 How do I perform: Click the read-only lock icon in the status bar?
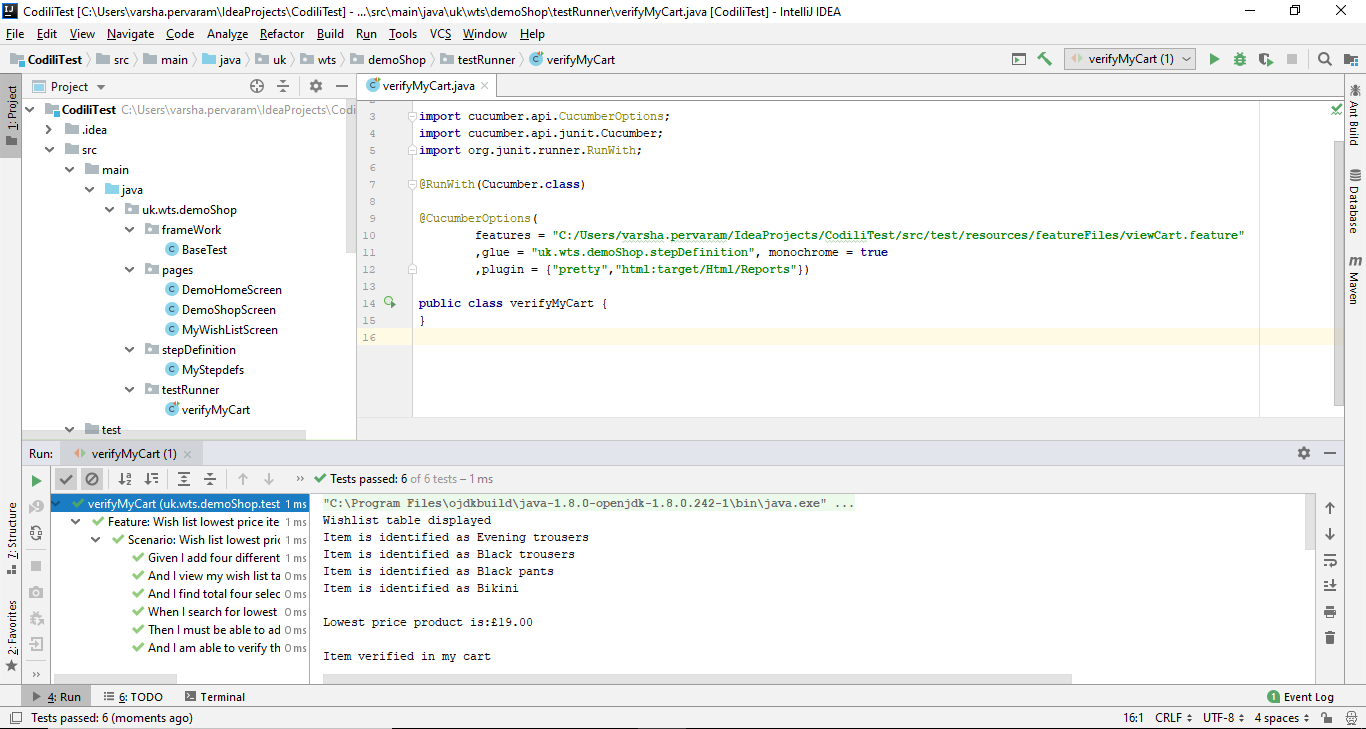pos(1326,718)
